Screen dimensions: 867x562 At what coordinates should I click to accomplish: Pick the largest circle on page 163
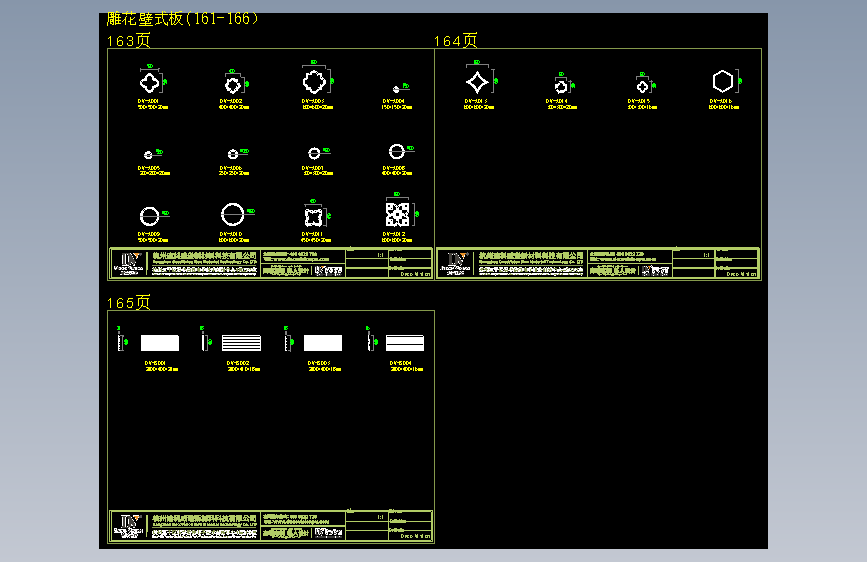click(x=232, y=214)
